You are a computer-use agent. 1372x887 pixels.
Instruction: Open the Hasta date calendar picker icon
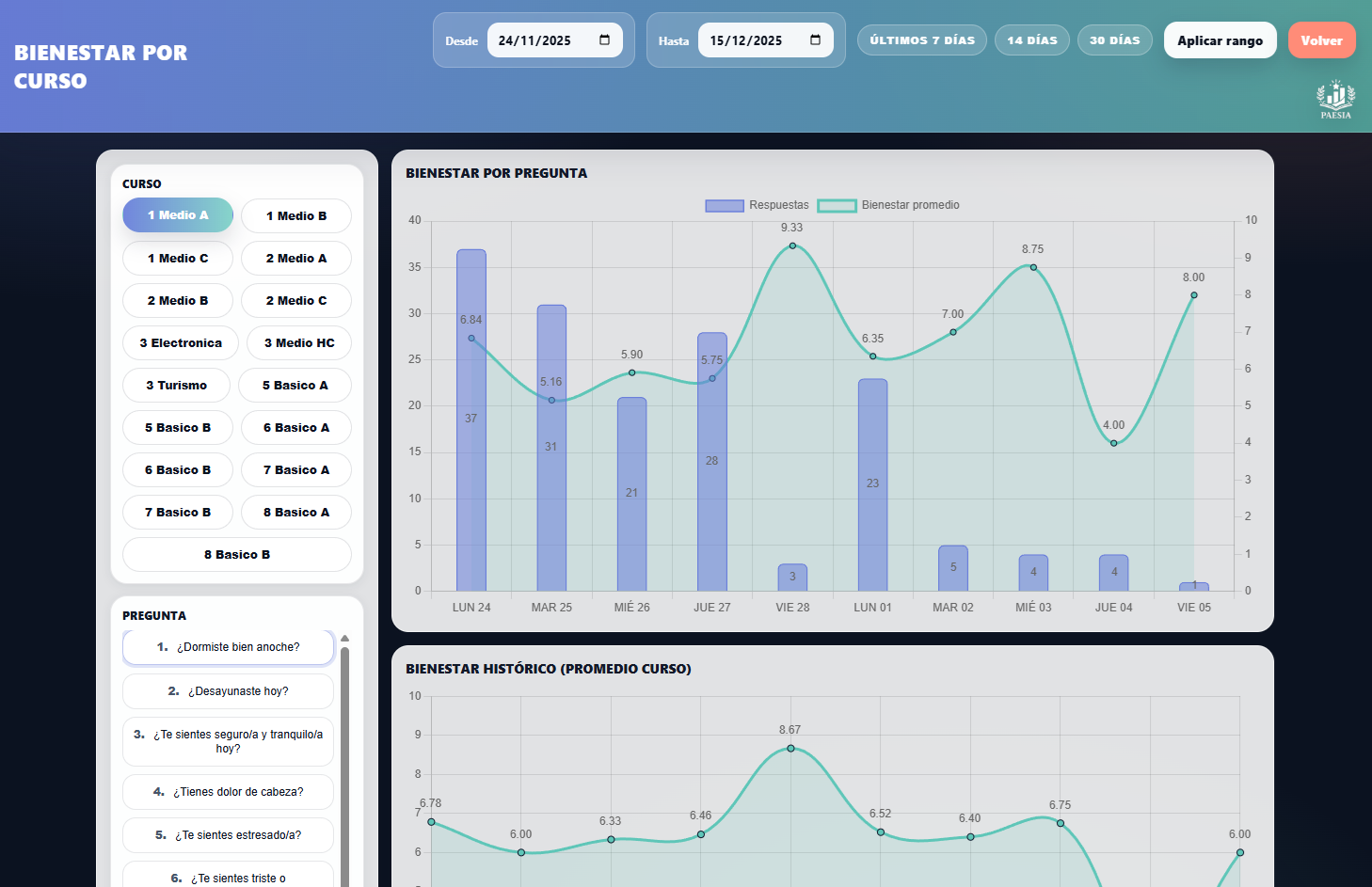(815, 40)
